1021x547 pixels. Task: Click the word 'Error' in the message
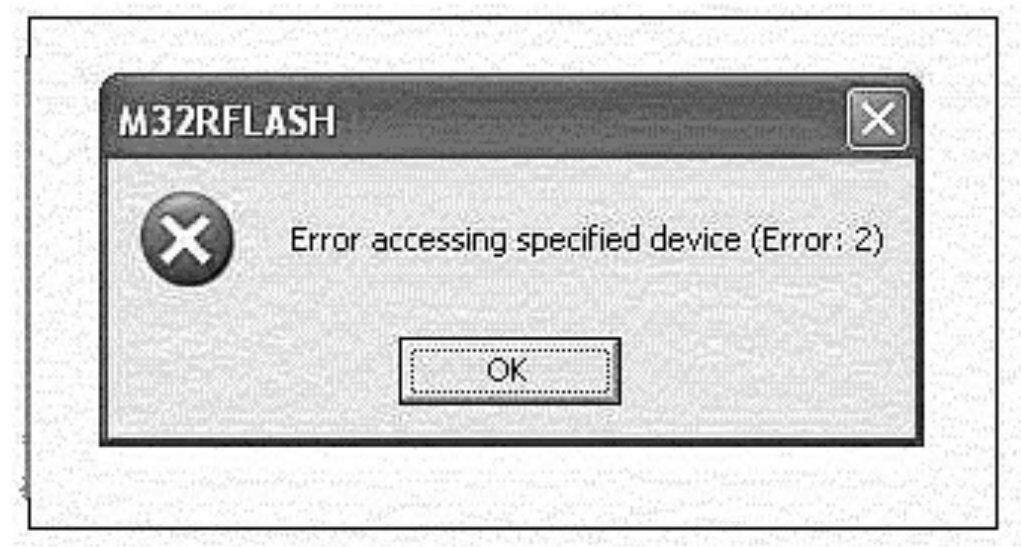324,240
